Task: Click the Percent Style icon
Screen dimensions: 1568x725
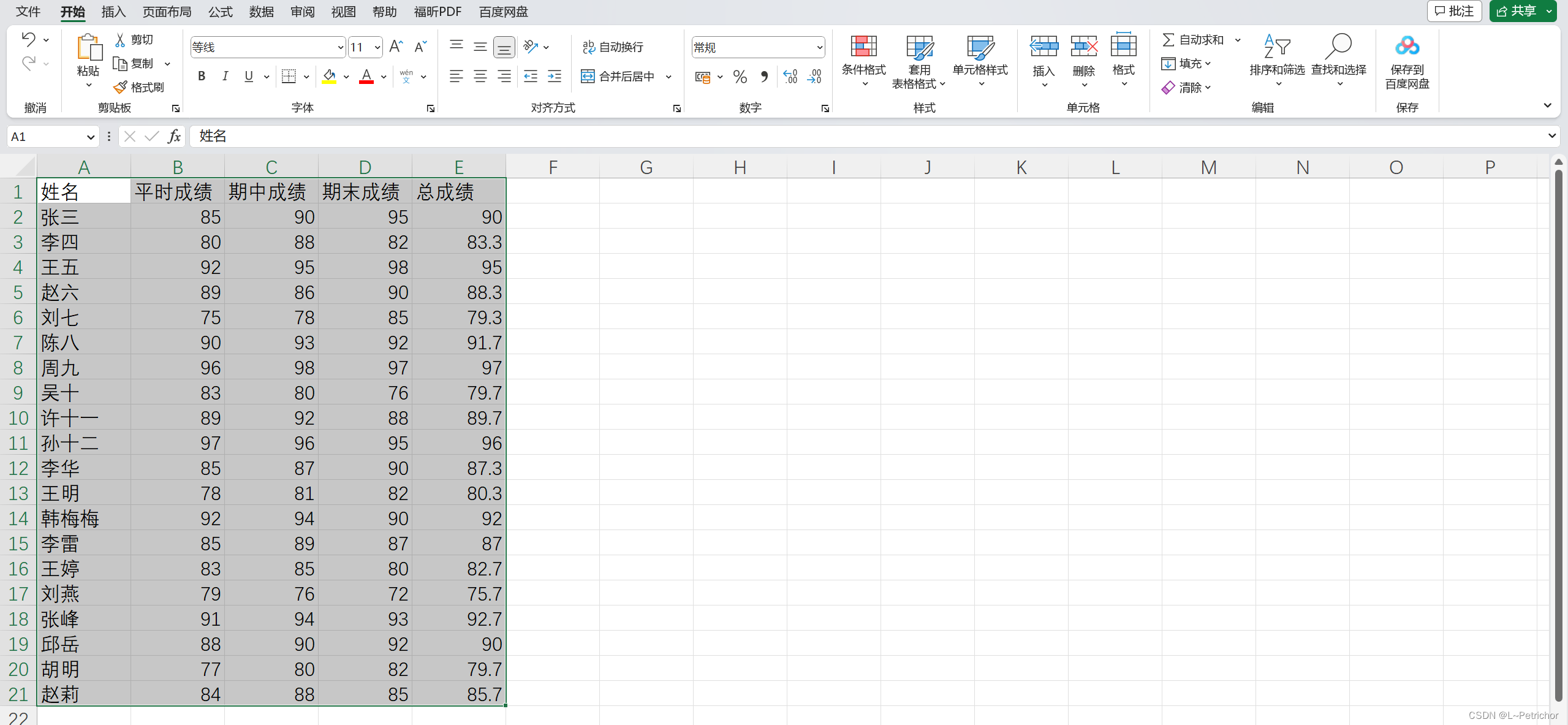Action: pos(740,77)
